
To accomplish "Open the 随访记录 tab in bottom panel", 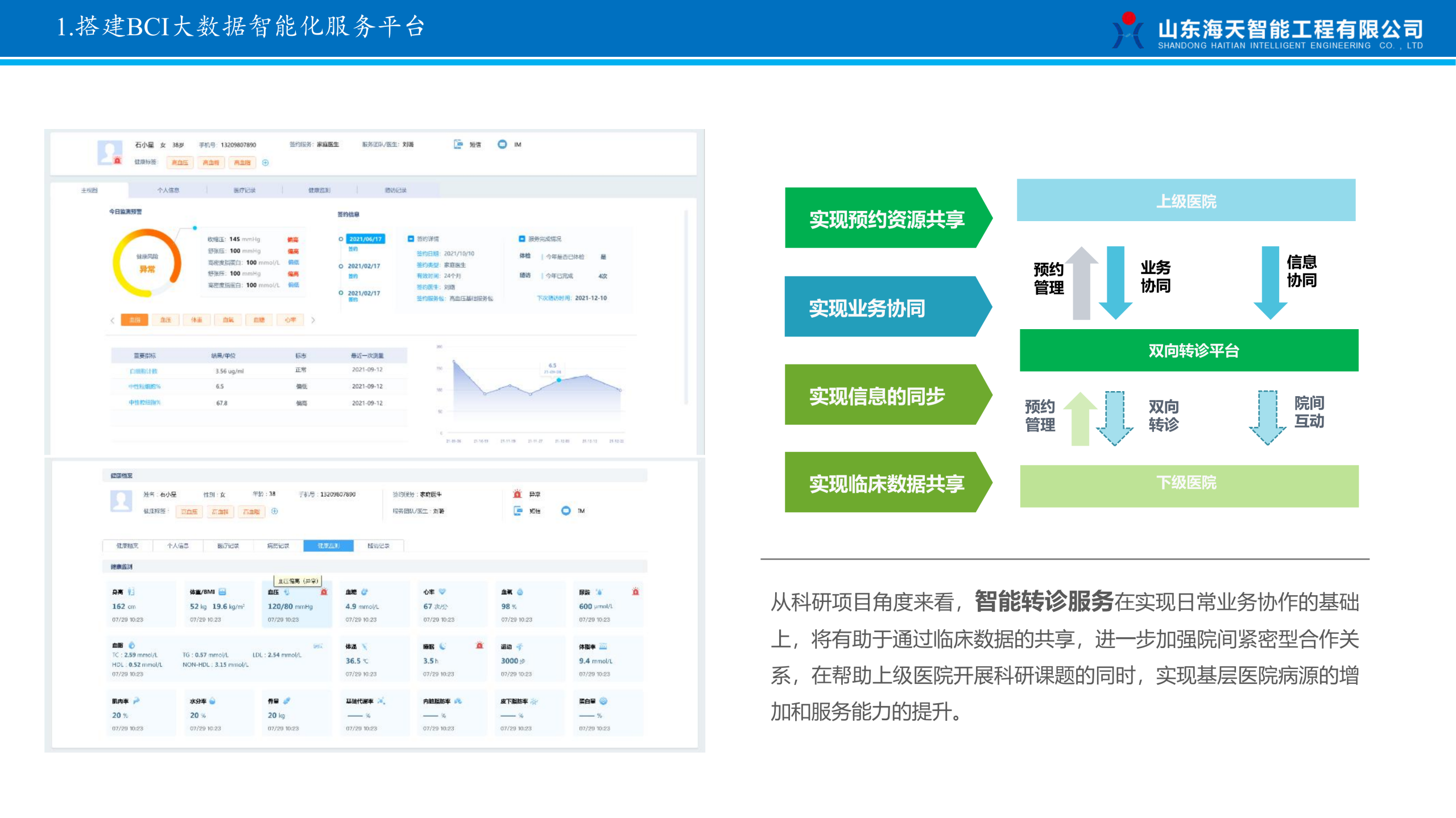I will pos(378,546).
